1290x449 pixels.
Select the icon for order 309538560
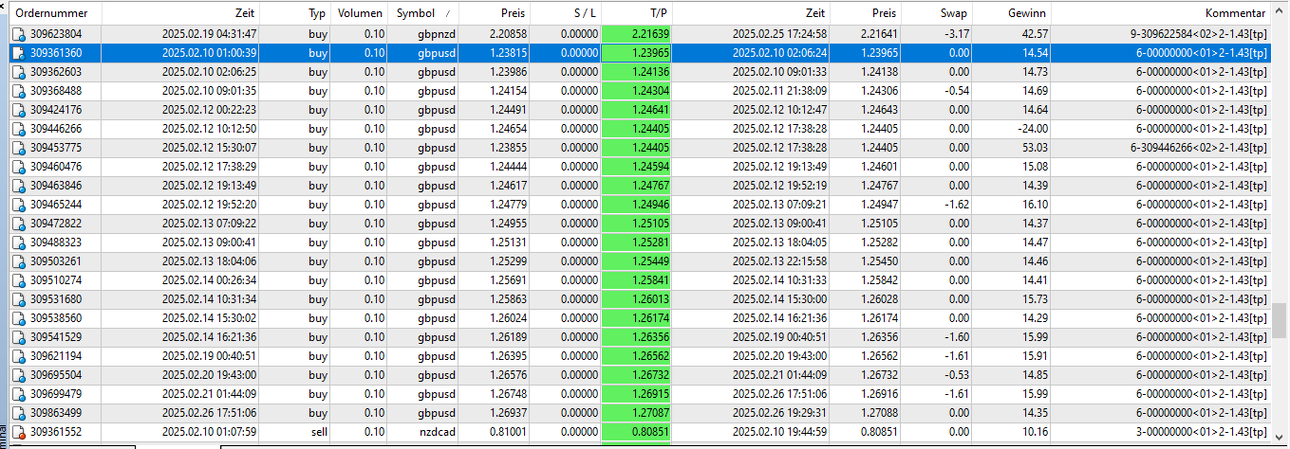pos(18,319)
